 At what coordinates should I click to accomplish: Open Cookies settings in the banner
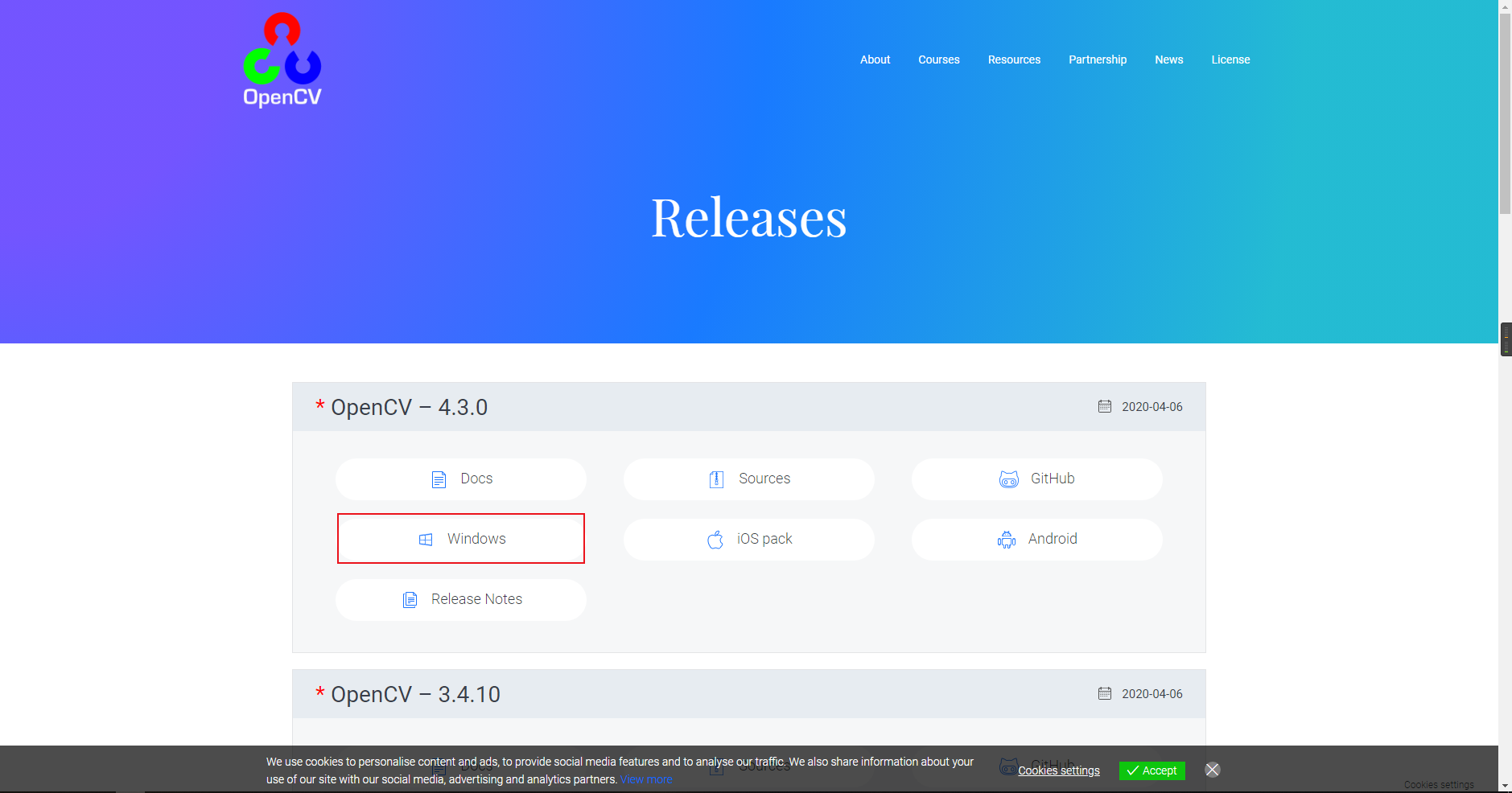pyautogui.click(x=1059, y=770)
